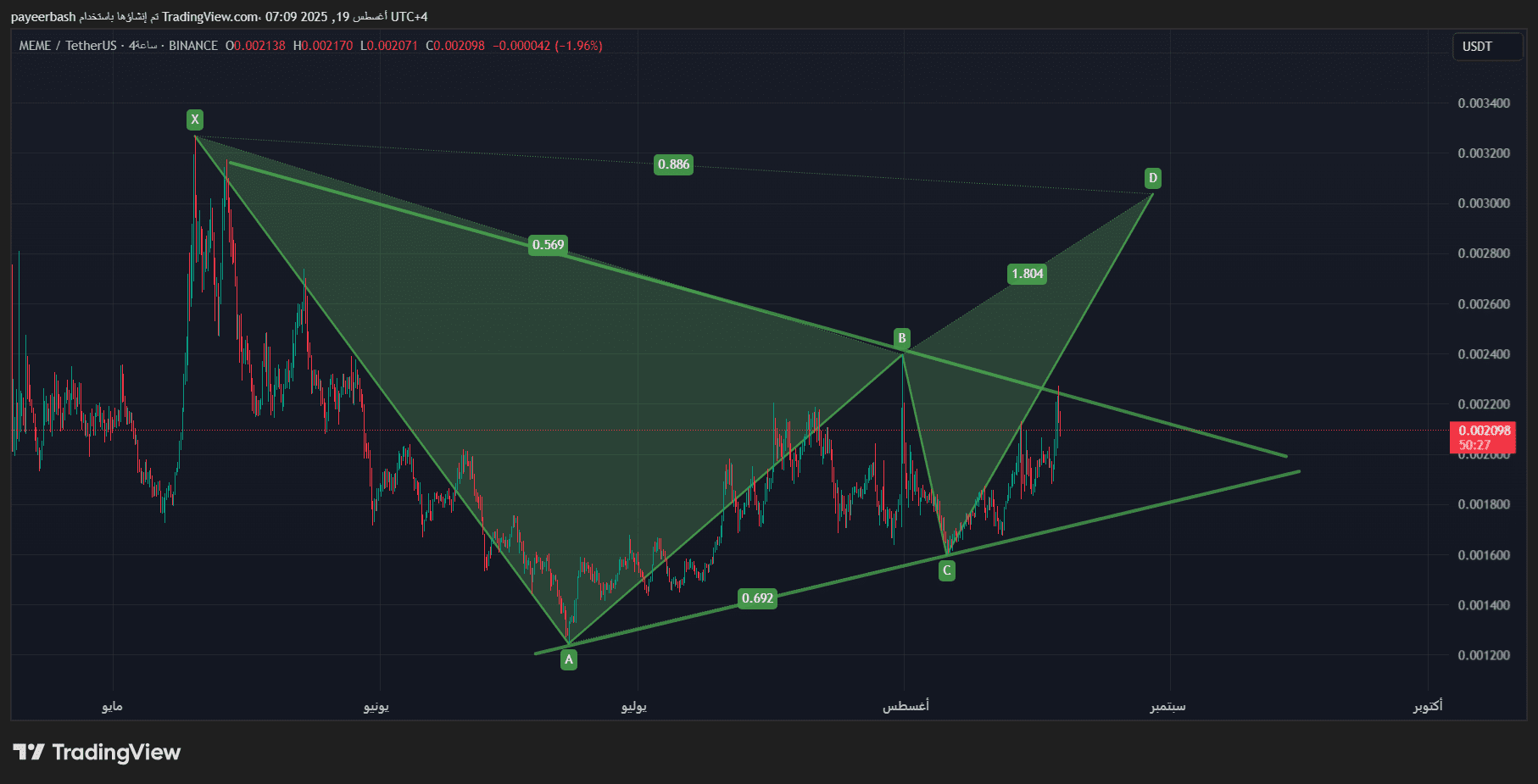Click the مايو label on time axis

(x=112, y=706)
